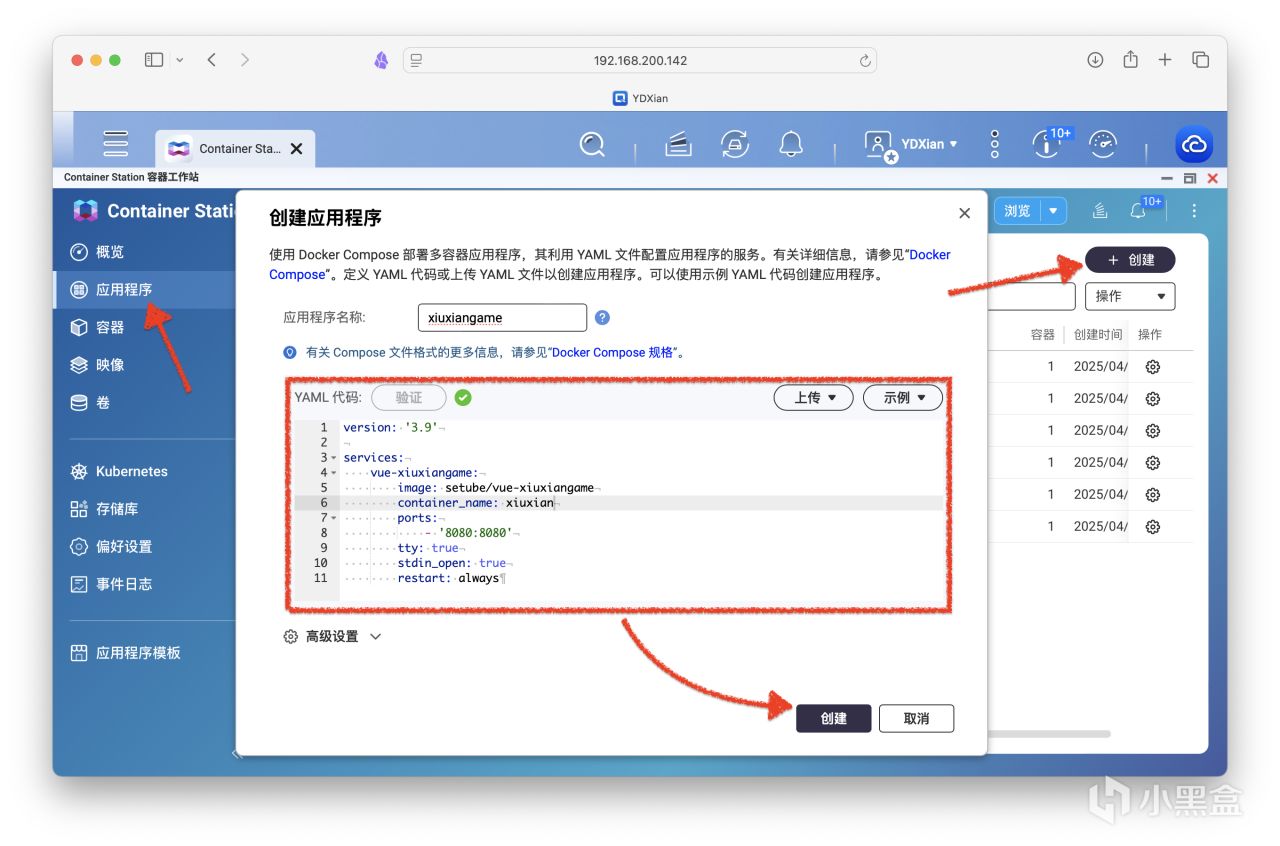Open the settings gear in the third table row
The width and height of the screenshot is (1280, 846).
(1152, 431)
